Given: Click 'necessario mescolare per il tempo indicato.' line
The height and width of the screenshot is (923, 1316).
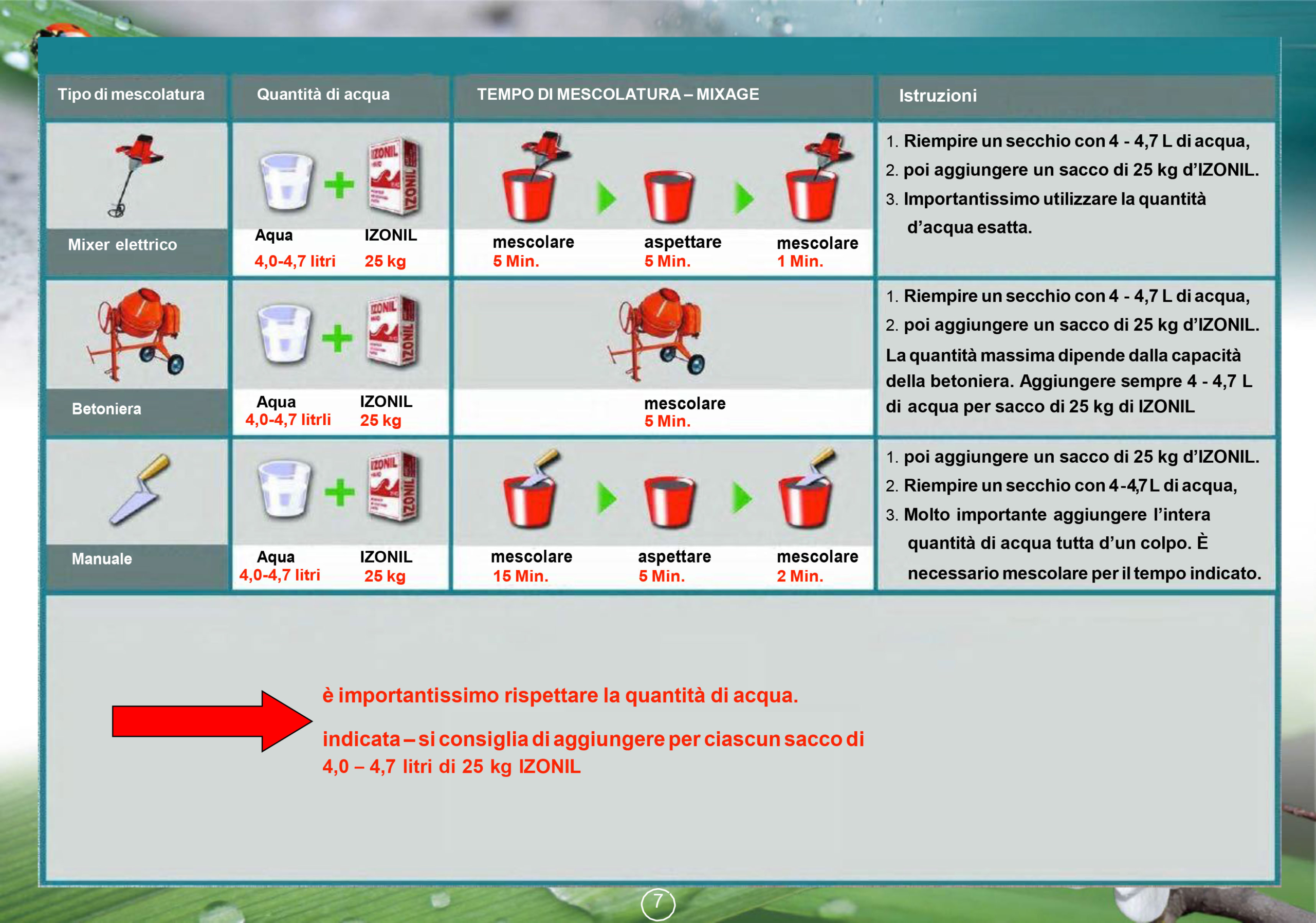Looking at the screenshot, I should [x=1085, y=573].
